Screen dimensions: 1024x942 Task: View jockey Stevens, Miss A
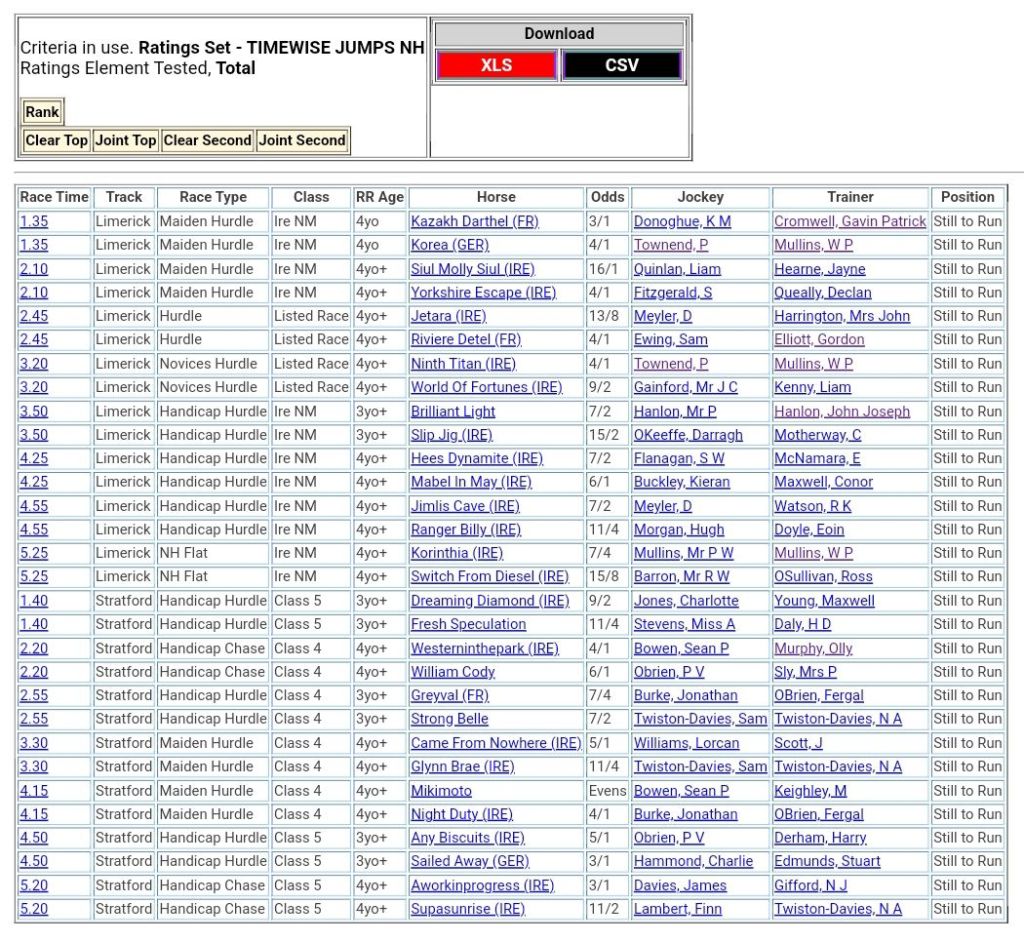684,624
